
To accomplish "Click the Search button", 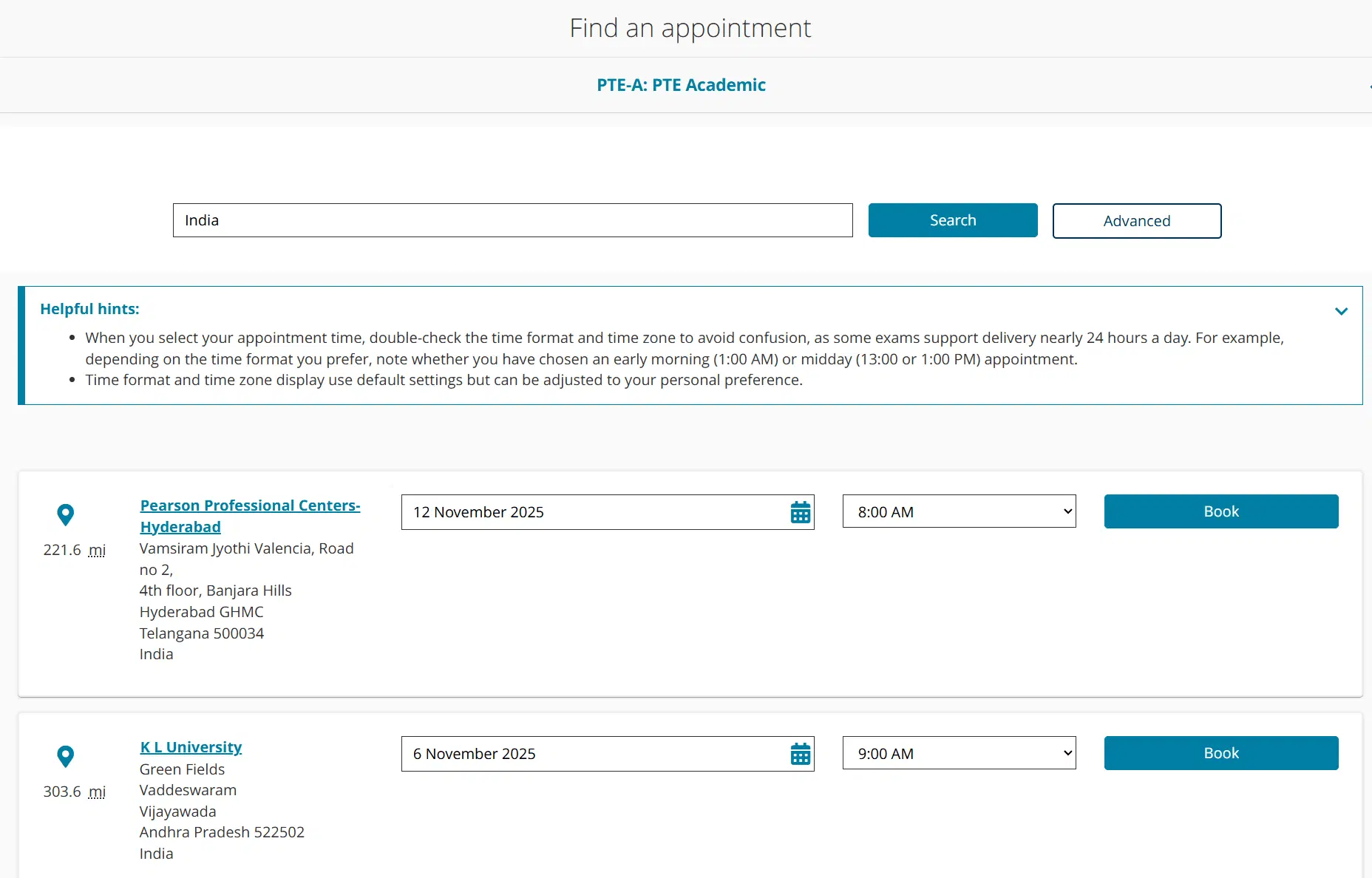I will (x=952, y=219).
